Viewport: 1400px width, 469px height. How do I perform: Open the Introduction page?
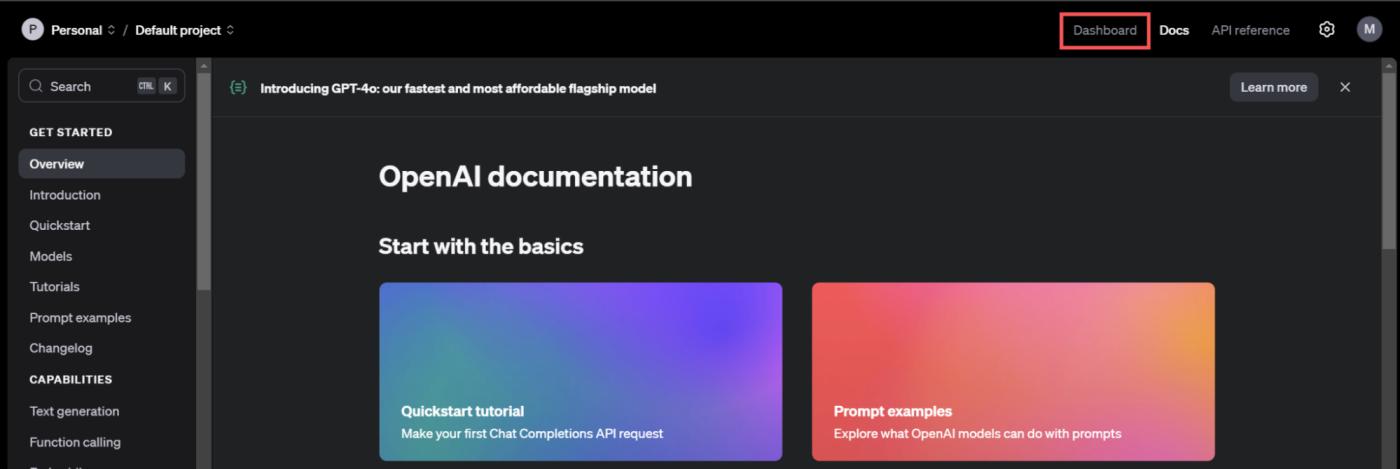point(65,195)
